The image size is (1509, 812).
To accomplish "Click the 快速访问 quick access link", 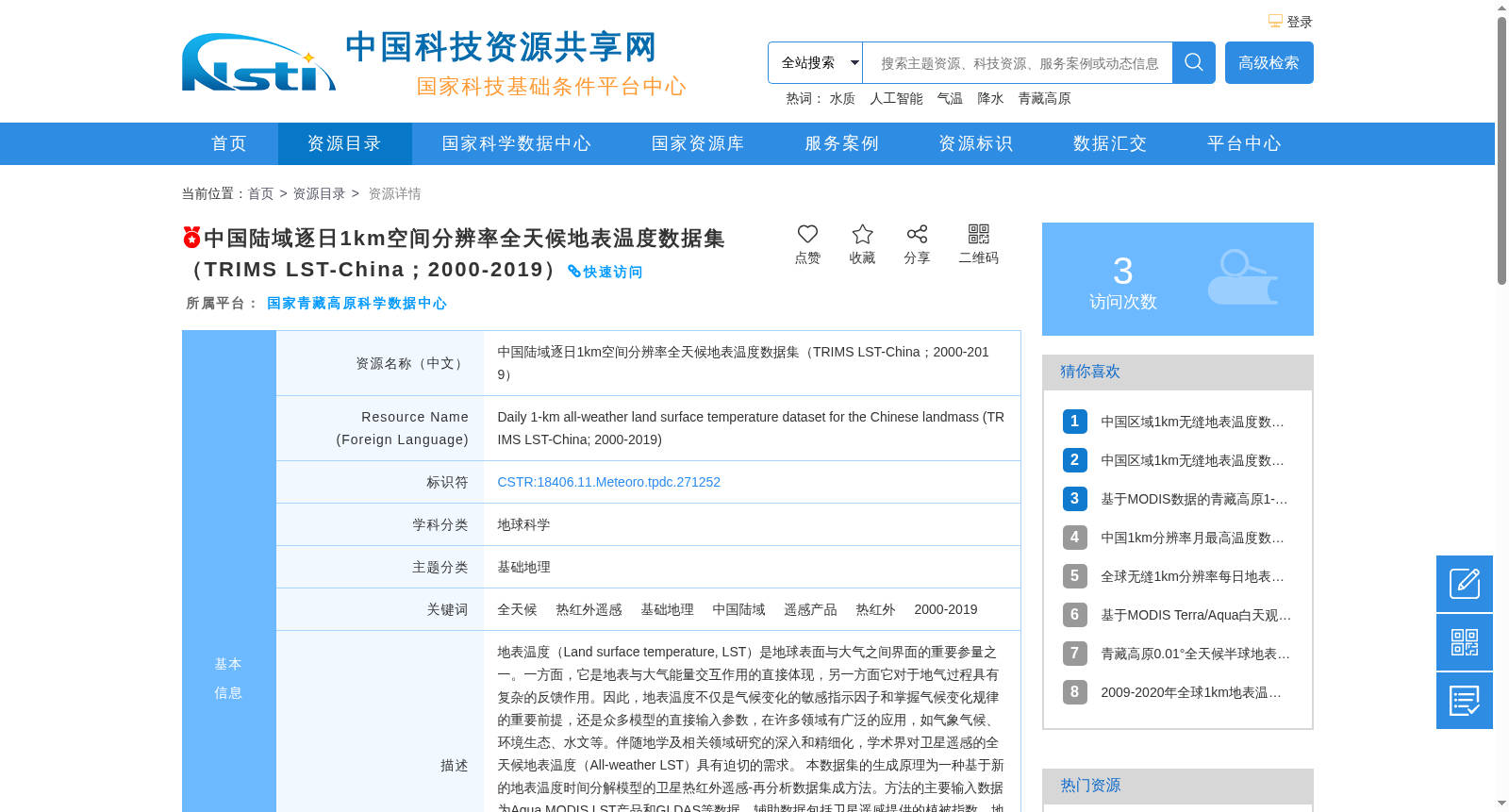I will pos(605,272).
